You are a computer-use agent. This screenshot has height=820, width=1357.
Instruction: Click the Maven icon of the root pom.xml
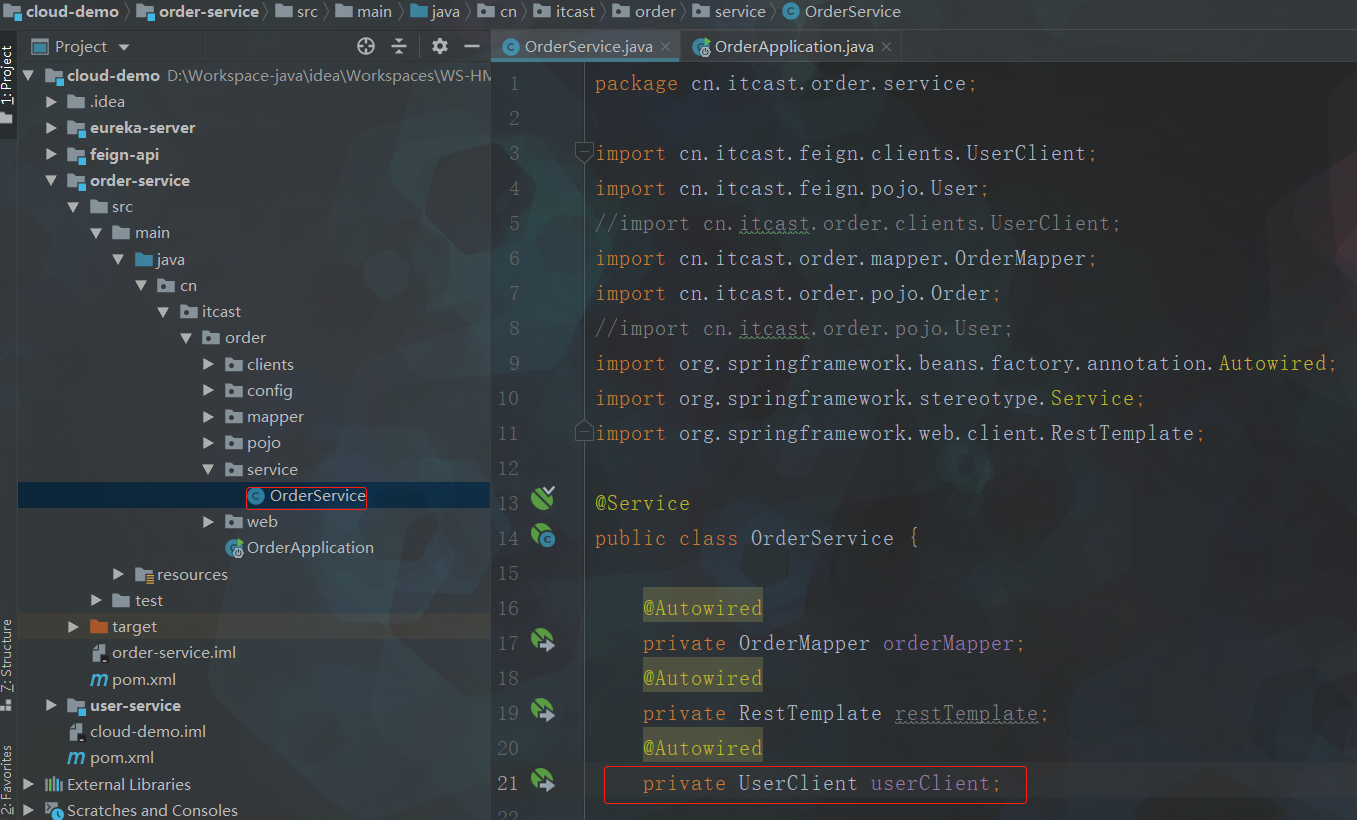(x=76, y=758)
